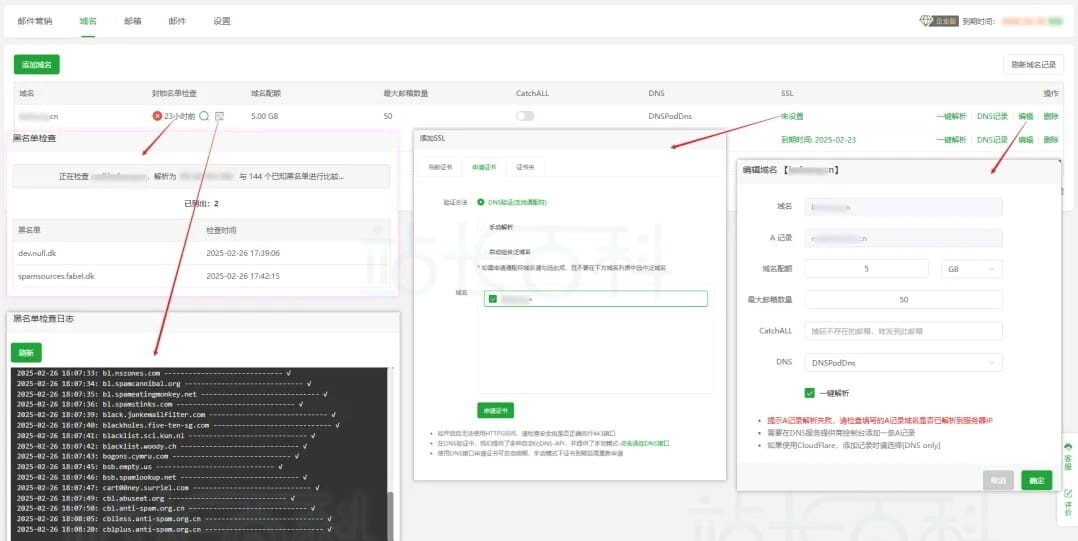The image size is (1078, 541).
Task: Open the customer service sidebar icon
Action: (1067, 458)
